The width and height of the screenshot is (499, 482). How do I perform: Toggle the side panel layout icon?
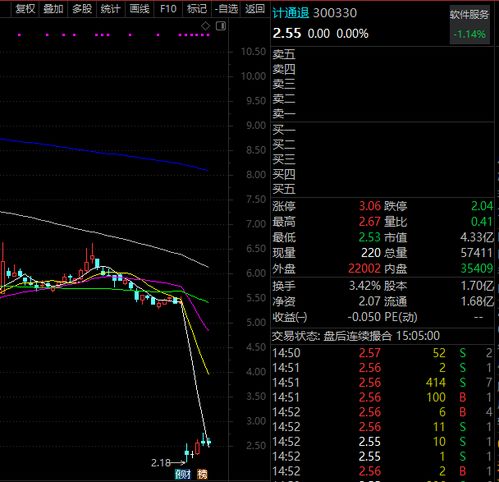click(221, 26)
